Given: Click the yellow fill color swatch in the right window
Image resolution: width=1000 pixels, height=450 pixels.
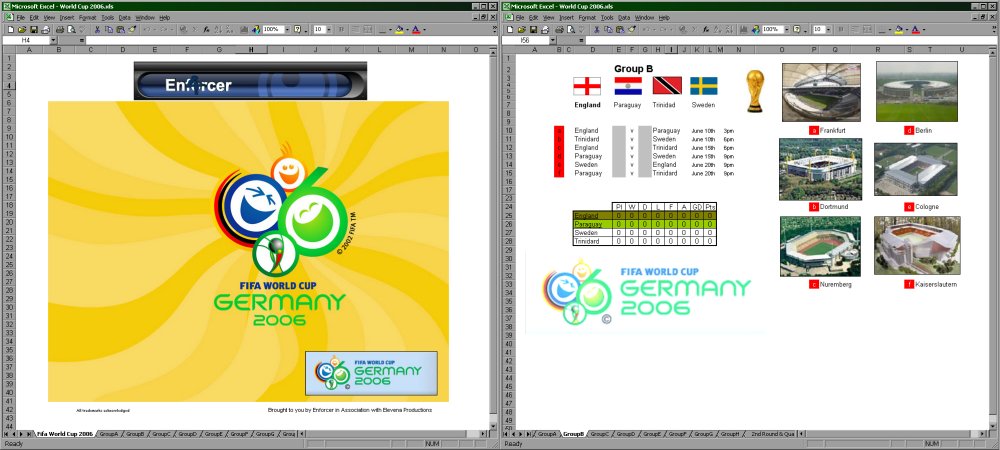Looking at the screenshot, I should point(899,30).
